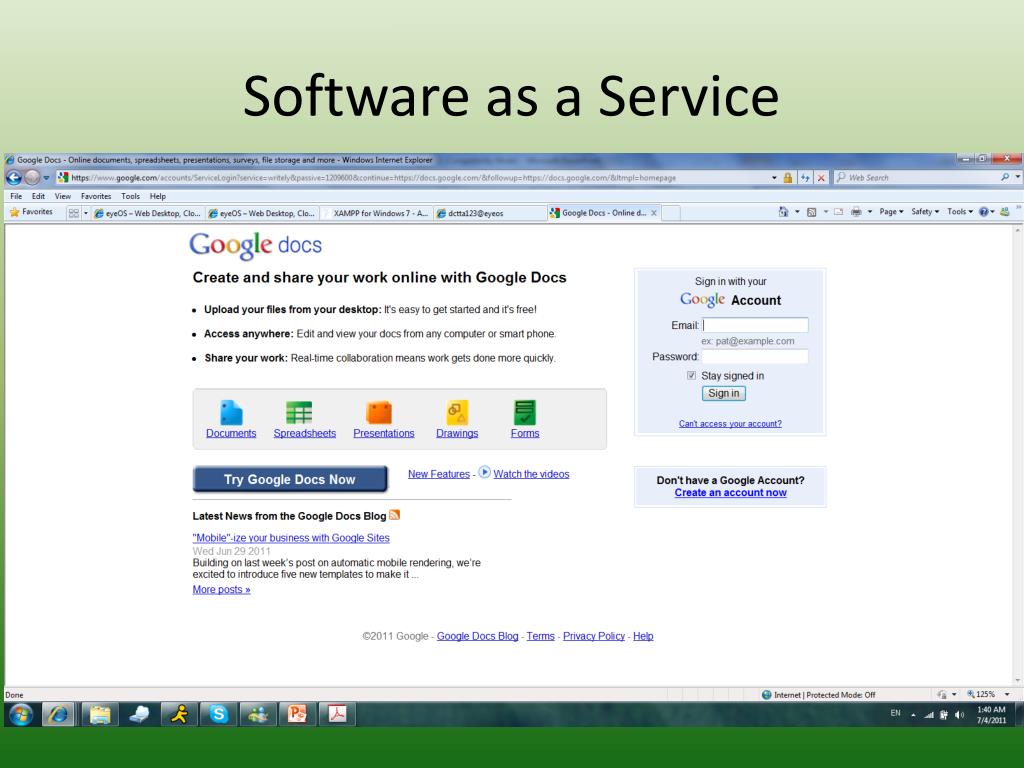Open the tab list dropdown arrow

coord(86,213)
